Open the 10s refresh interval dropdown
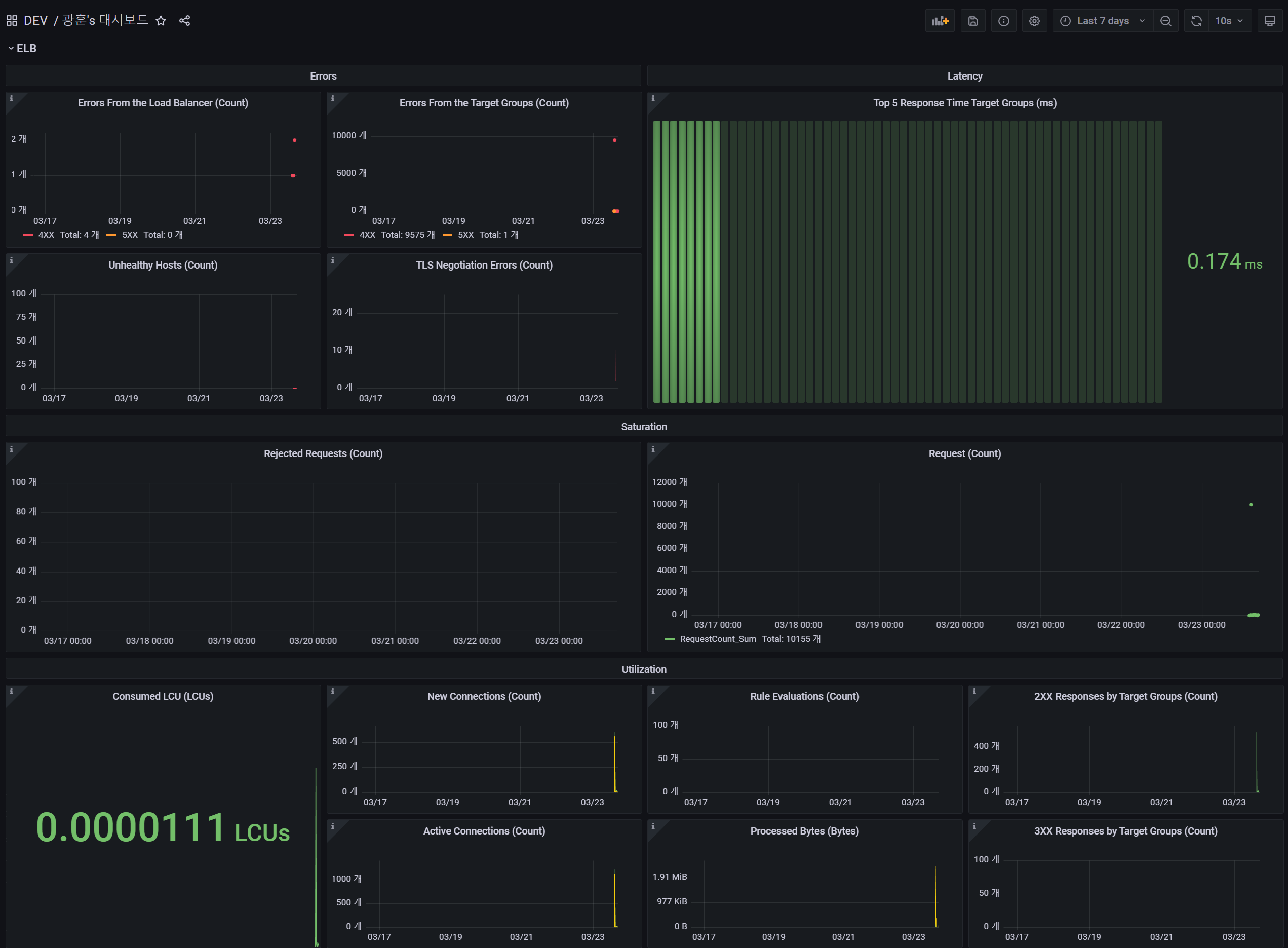 pyautogui.click(x=1230, y=20)
